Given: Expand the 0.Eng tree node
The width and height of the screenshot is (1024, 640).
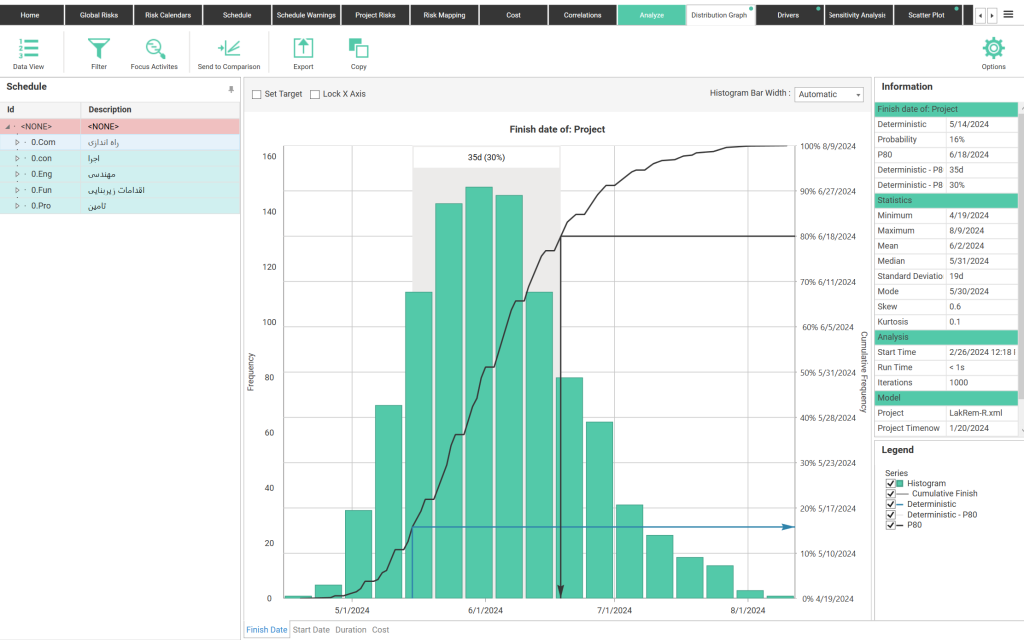Looking at the screenshot, I should tap(17, 174).
